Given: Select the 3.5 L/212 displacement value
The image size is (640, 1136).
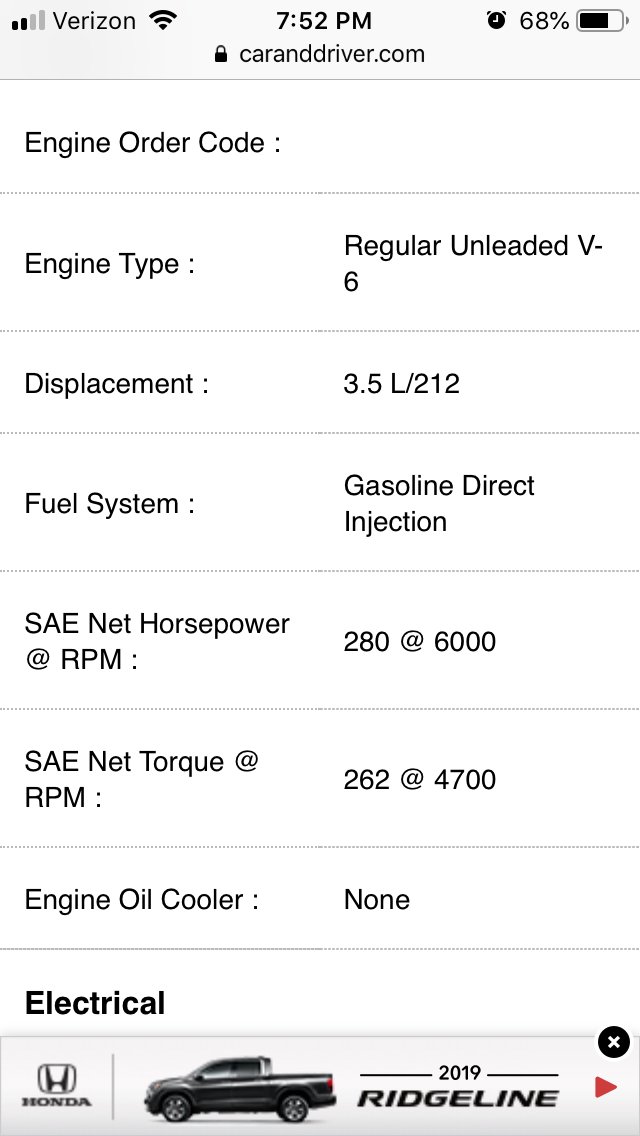Looking at the screenshot, I should tap(402, 383).
